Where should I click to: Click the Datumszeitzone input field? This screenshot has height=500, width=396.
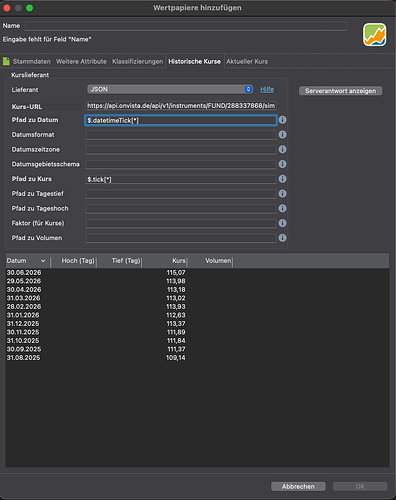pos(181,150)
